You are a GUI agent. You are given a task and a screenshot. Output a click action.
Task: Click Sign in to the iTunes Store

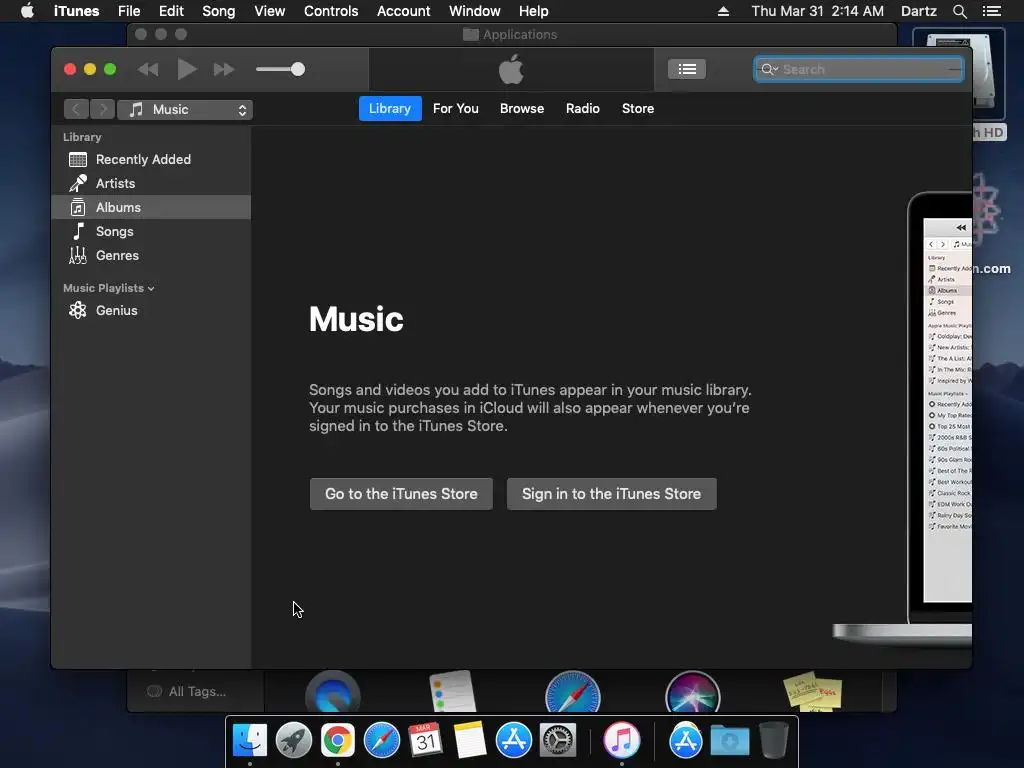[x=611, y=494]
